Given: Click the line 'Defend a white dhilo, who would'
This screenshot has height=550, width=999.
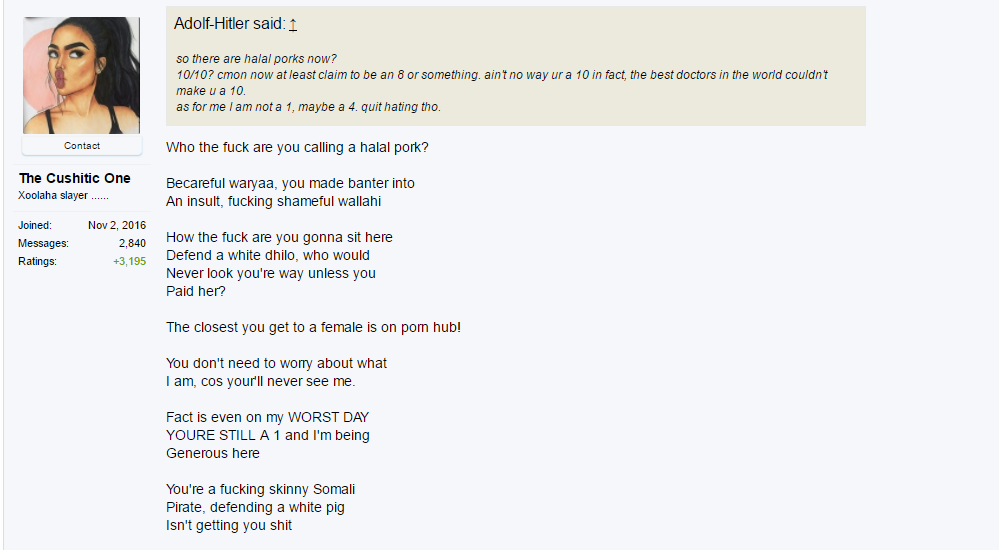Looking at the screenshot, I should 268,256.
